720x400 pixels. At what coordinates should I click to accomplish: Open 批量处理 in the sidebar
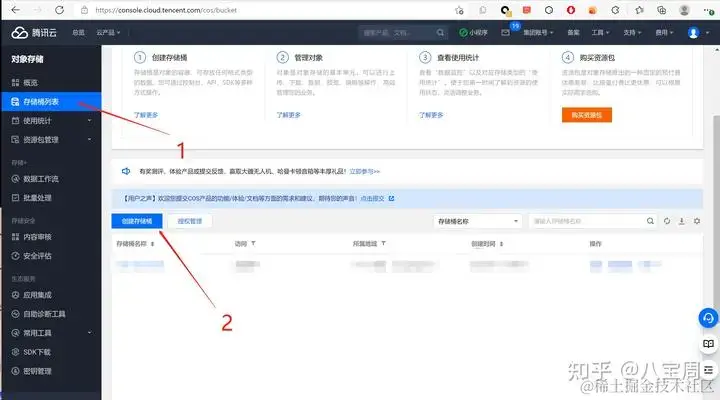[x=51, y=197]
